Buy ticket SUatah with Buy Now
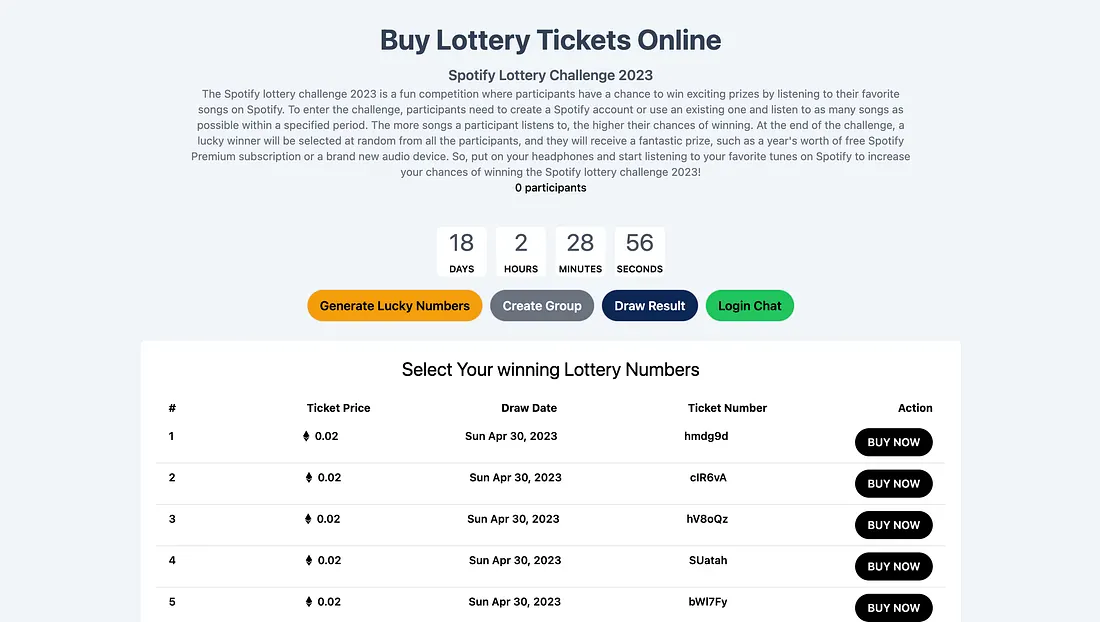Image resolution: width=1100 pixels, height=622 pixels. pos(893,566)
